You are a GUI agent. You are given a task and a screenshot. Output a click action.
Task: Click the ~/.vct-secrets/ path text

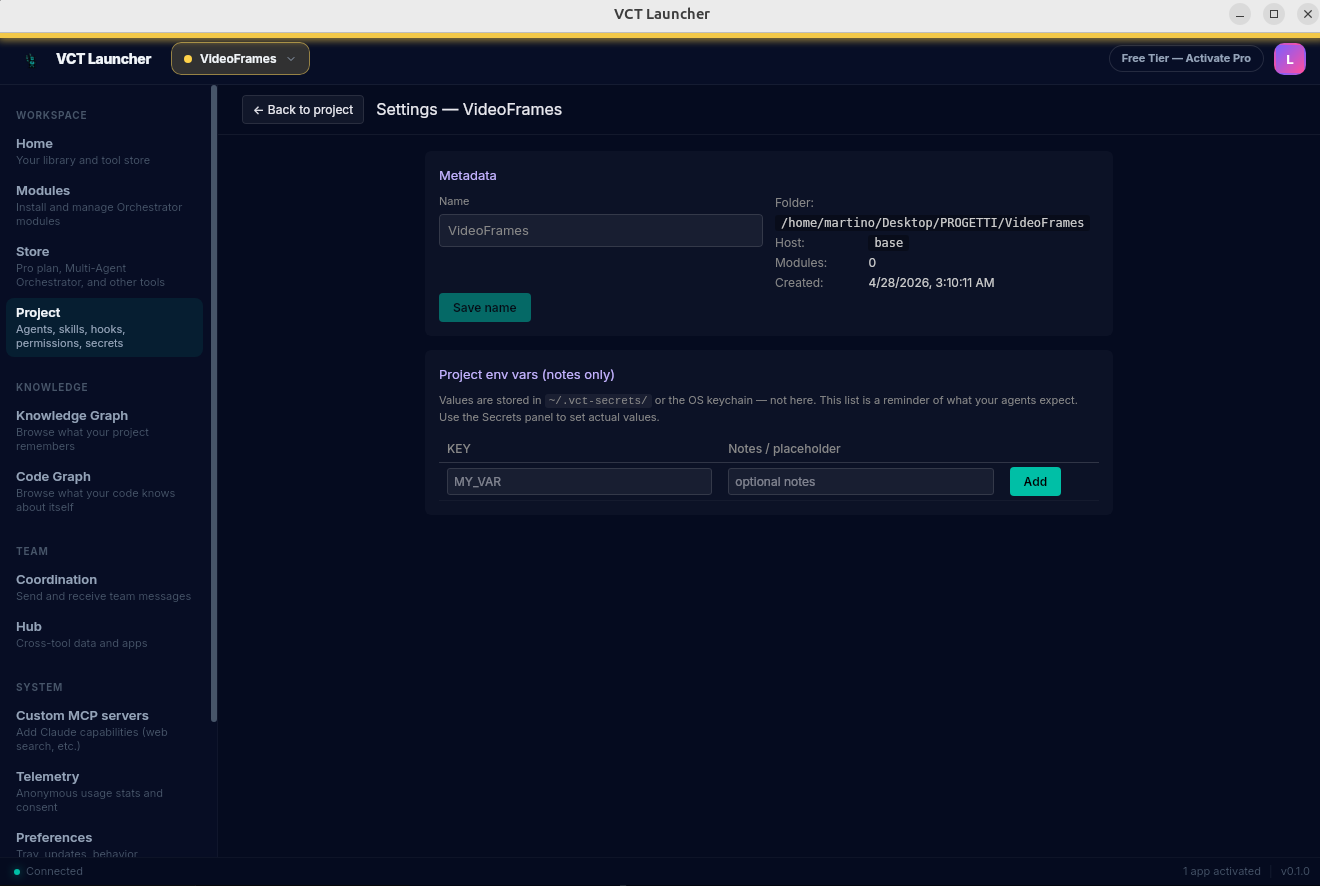(598, 400)
